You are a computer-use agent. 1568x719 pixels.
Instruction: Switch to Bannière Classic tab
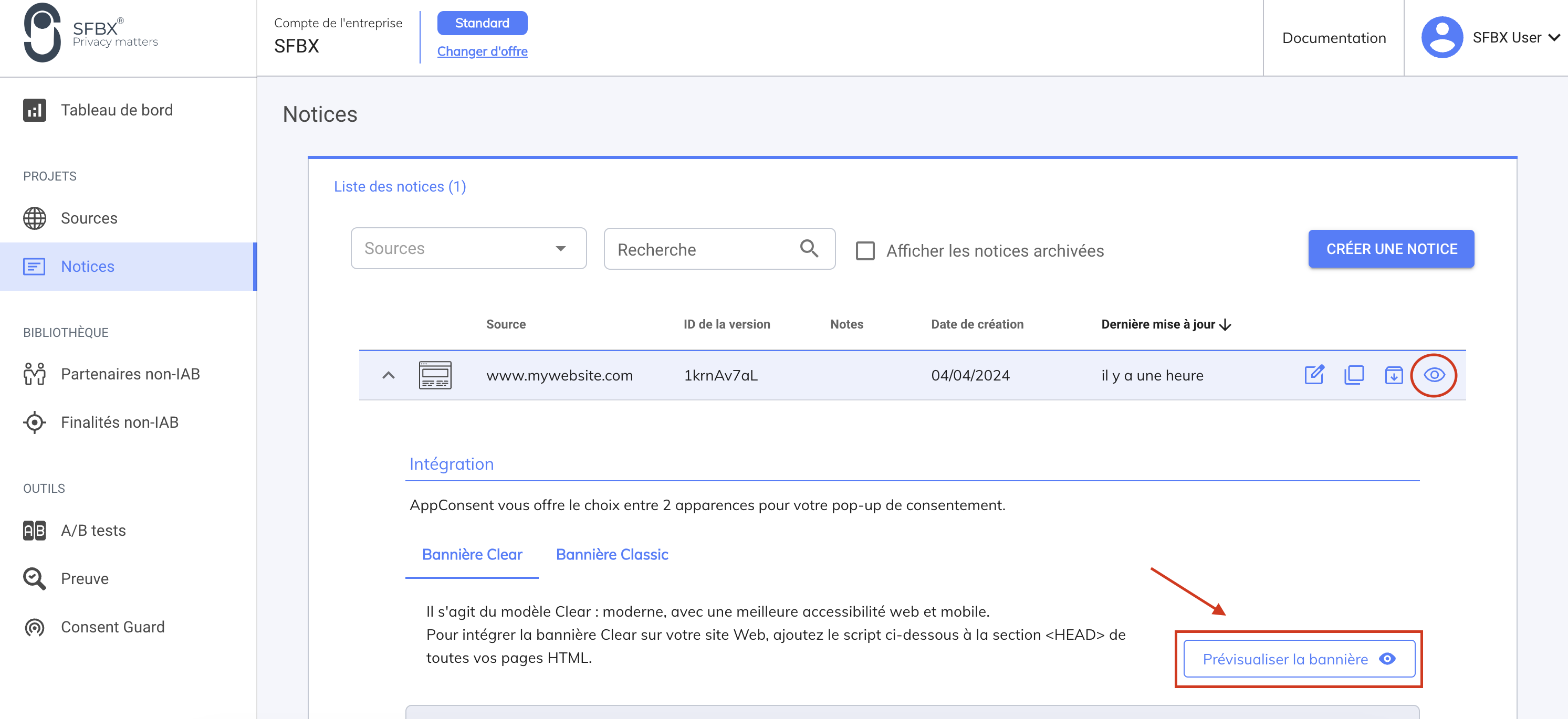coord(612,554)
